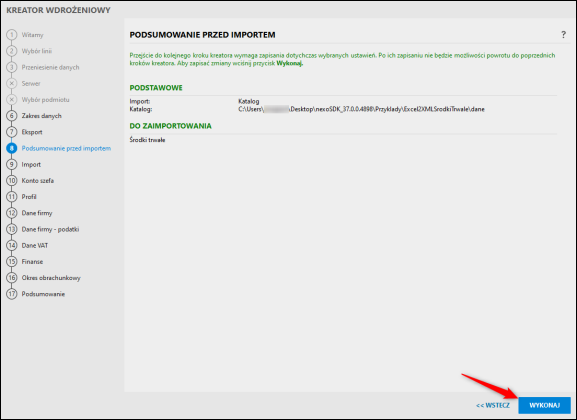Go back with << WSTECZ

[493, 405]
